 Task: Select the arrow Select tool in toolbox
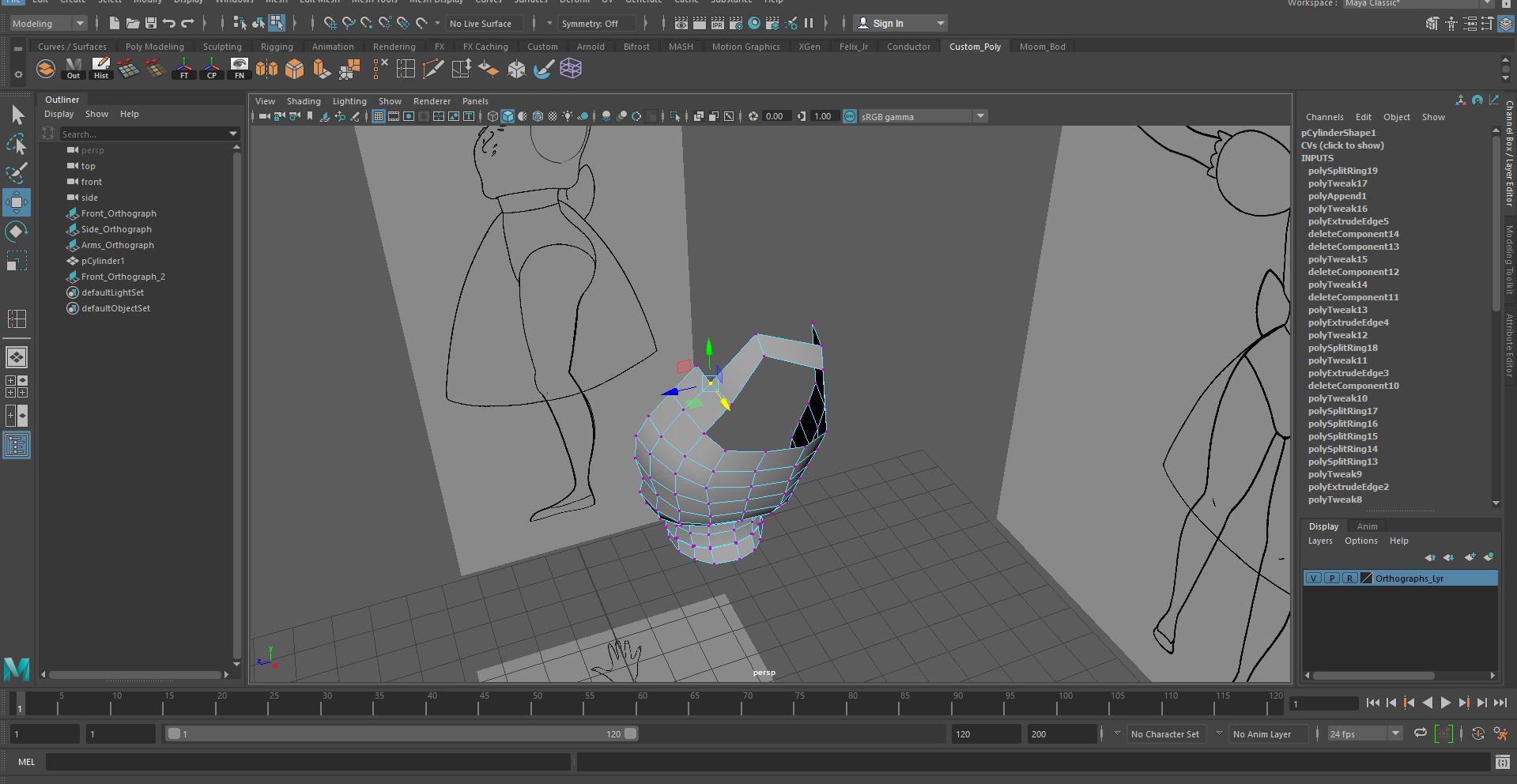point(17,115)
